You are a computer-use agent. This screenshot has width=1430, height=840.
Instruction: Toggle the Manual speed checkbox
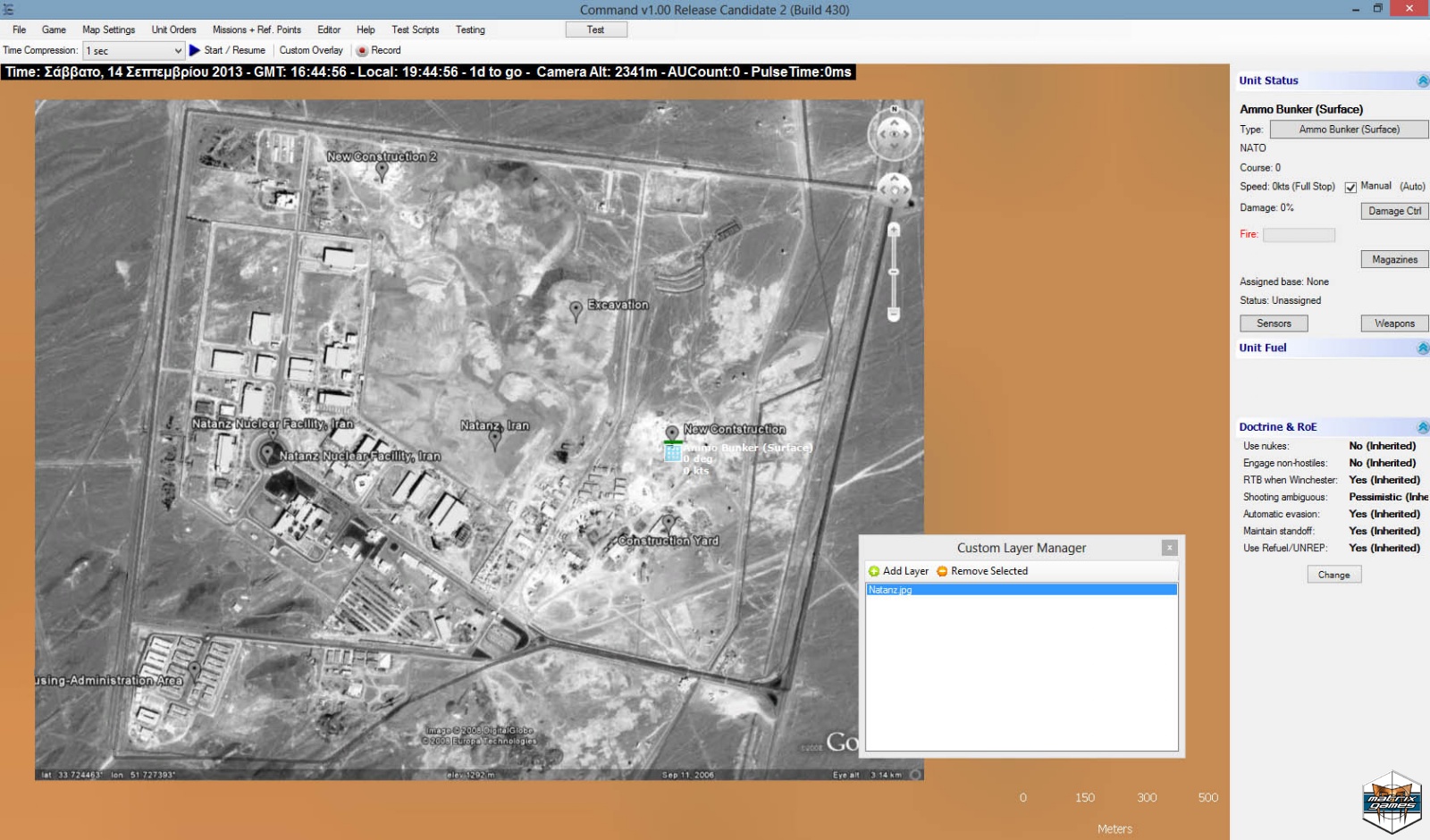[x=1350, y=188]
